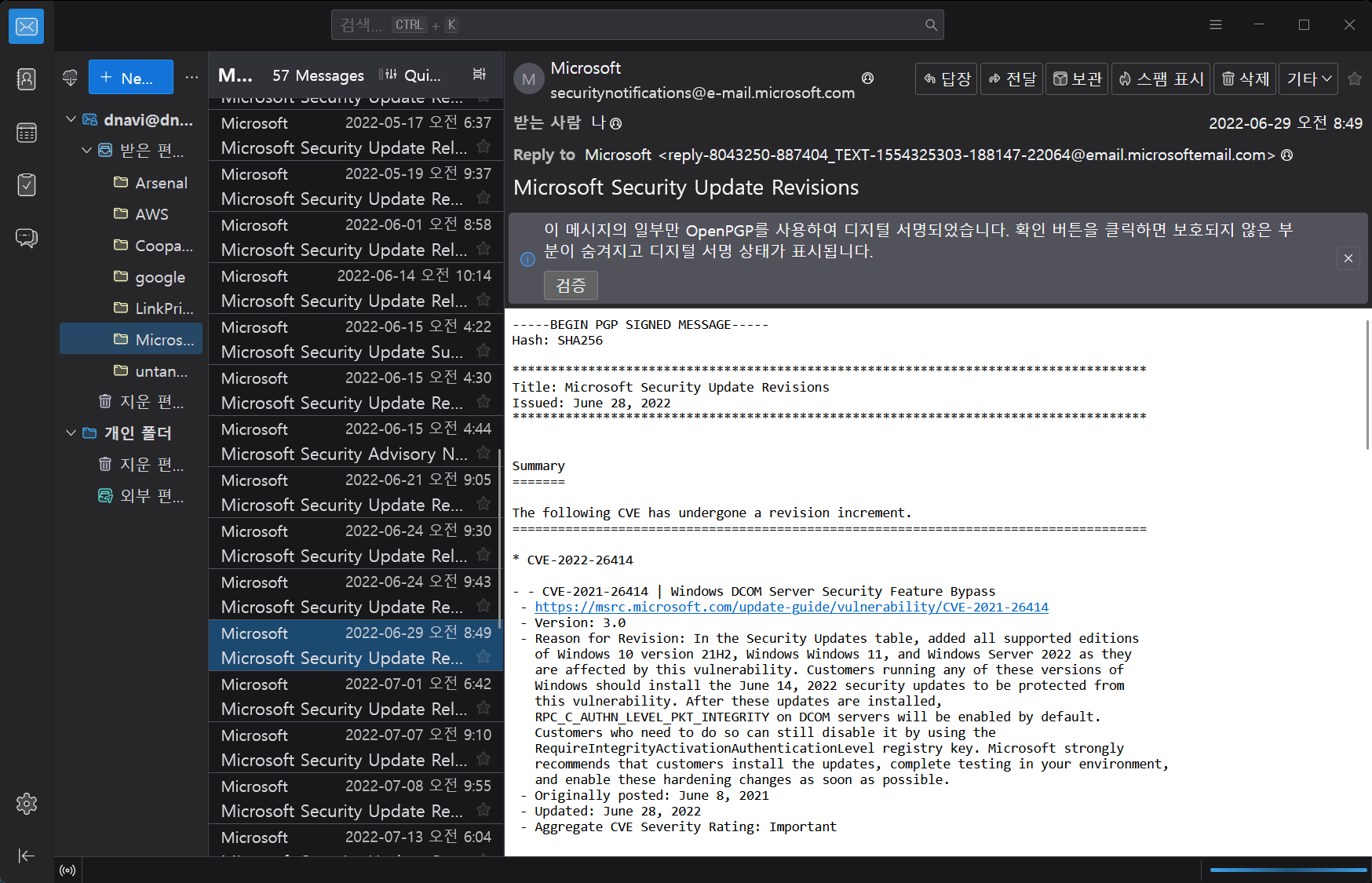Click the status bar progress indicator
1372x883 pixels.
coord(1287,870)
